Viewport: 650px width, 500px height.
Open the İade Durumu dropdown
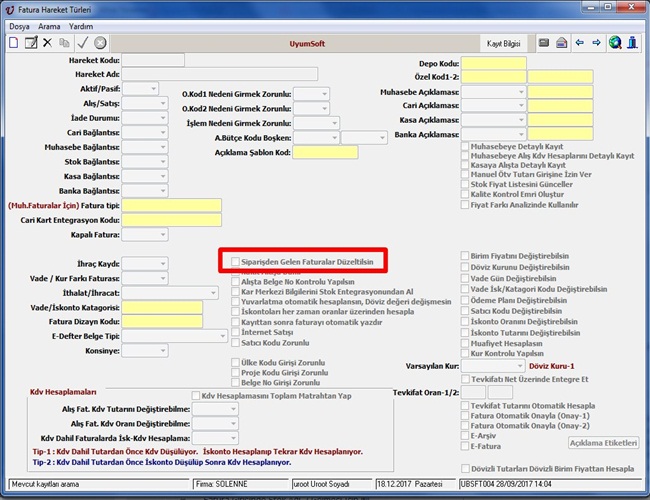coord(163,118)
